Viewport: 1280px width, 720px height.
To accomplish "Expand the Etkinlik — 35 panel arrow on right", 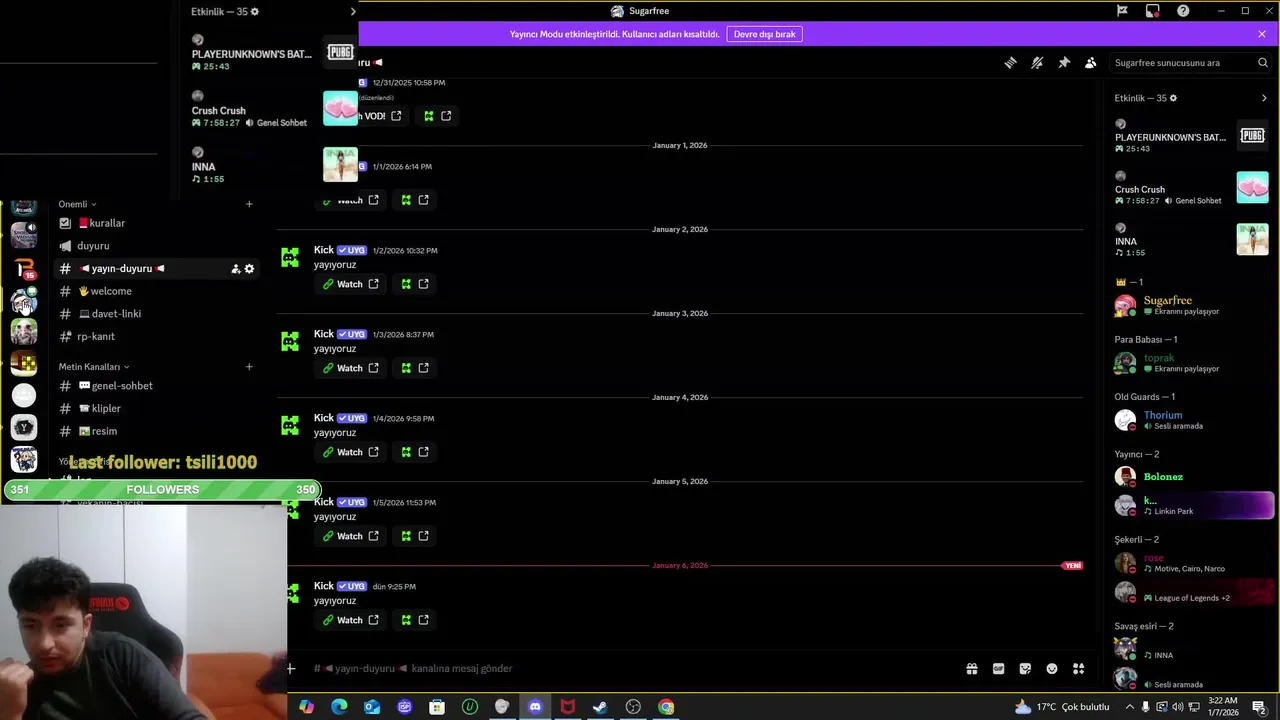I will click(x=1264, y=98).
